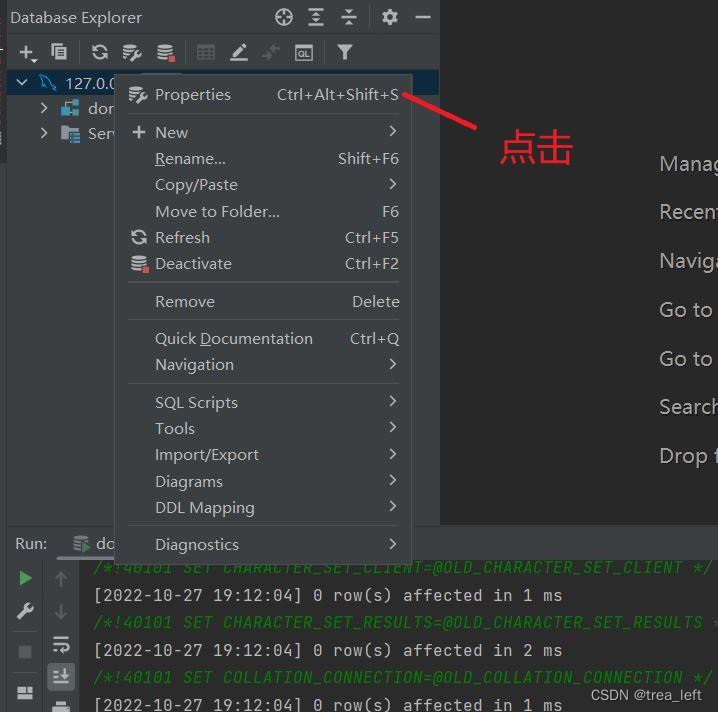Click the down arrow in Run panel

(x=61, y=611)
